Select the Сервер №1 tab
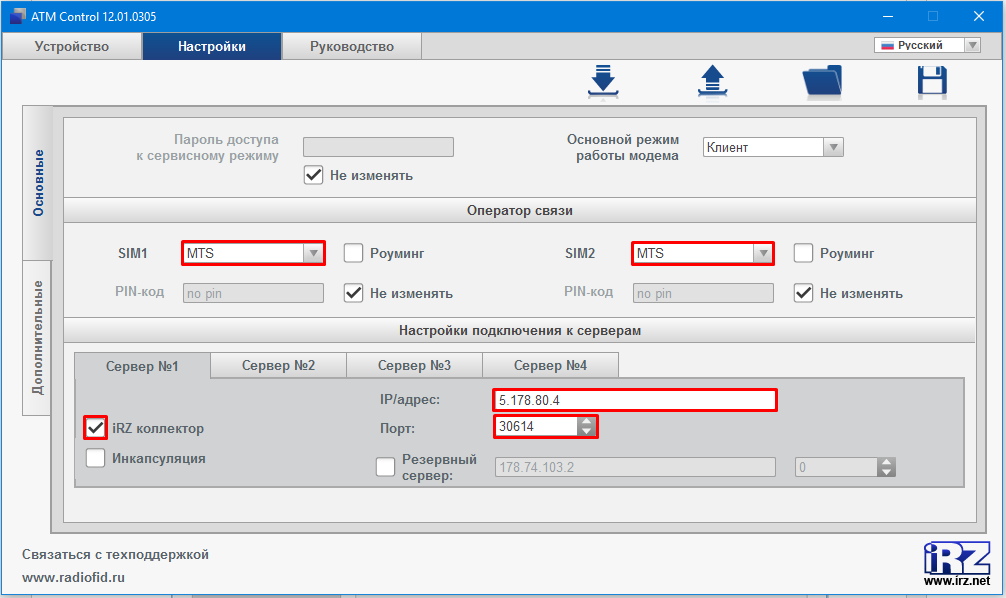Image resolution: width=1006 pixels, height=598 pixels. click(x=142, y=366)
